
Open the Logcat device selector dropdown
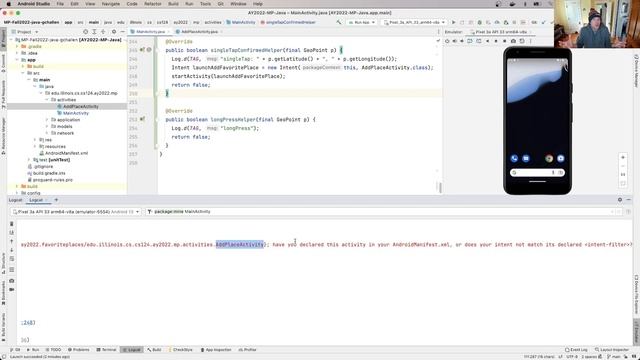[76, 212]
